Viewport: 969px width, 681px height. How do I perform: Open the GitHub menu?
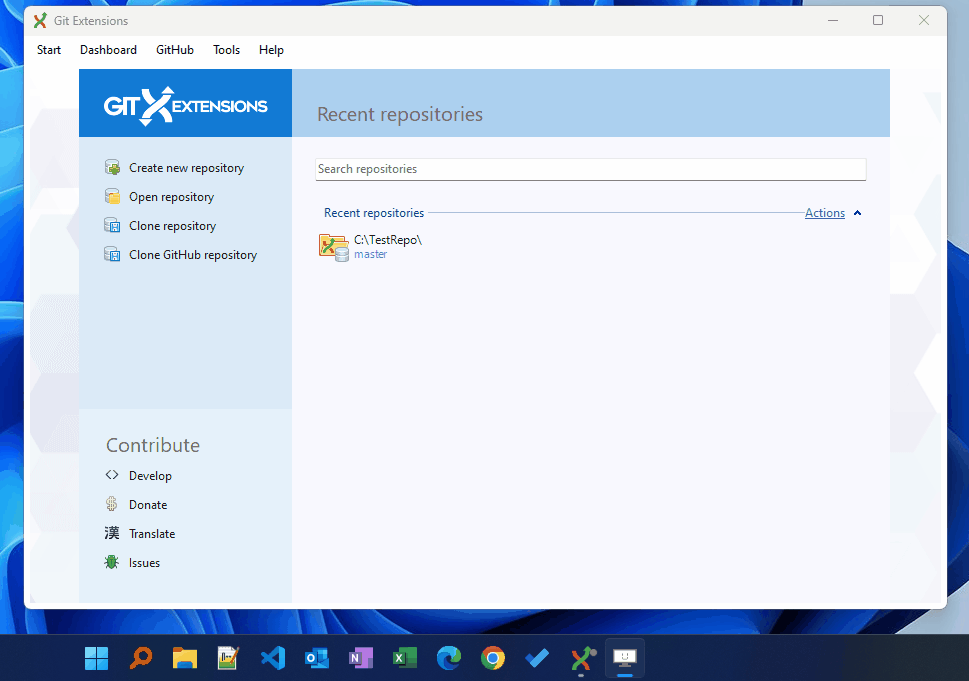click(175, 50)
